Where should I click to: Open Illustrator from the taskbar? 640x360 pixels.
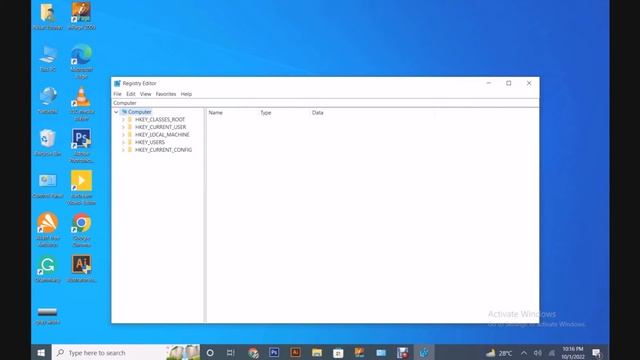[x=296, y=353]
